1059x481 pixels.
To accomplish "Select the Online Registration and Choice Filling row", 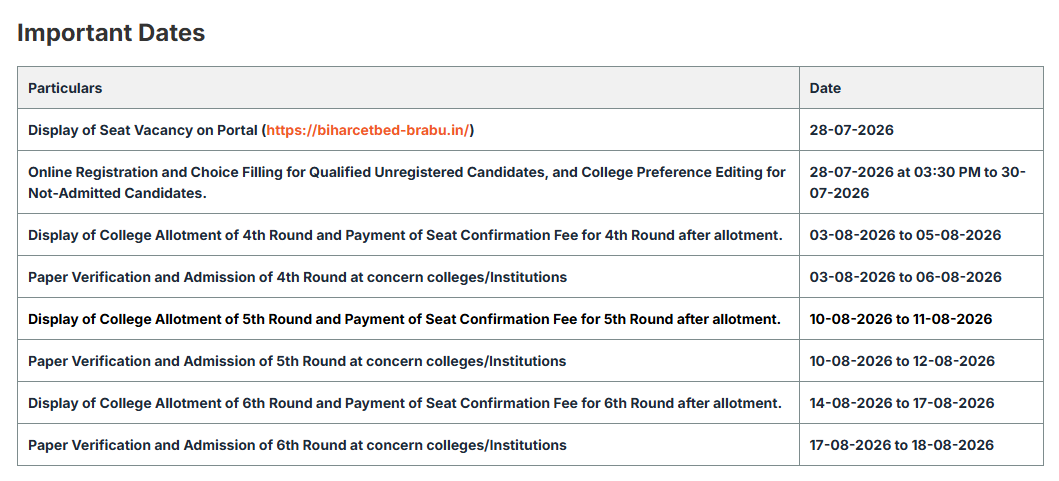I will click(408, 182).
